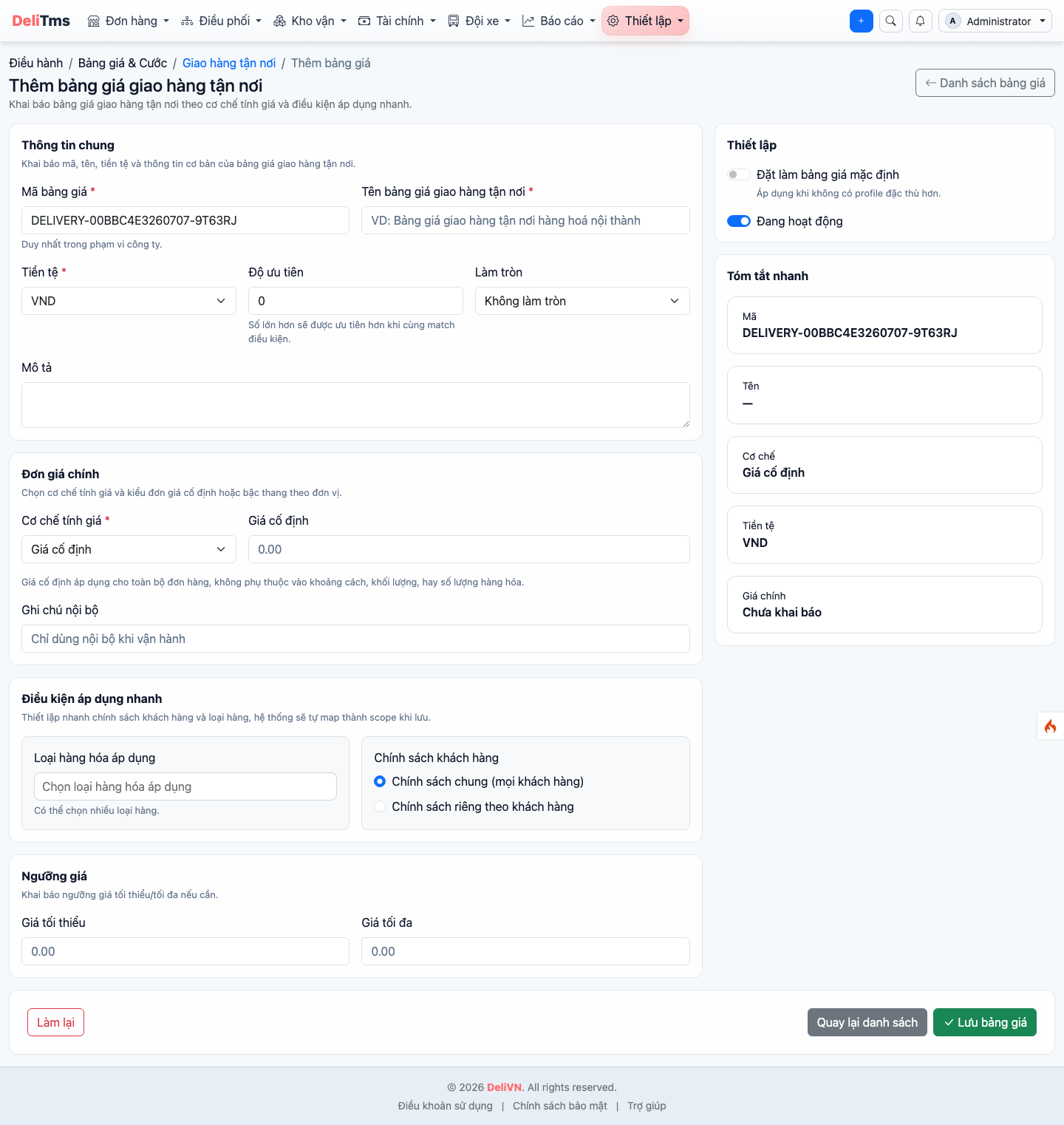Open search with the magnifier icon
This screenshot has width=1064, height=1125.
click(x=891, y=21)
